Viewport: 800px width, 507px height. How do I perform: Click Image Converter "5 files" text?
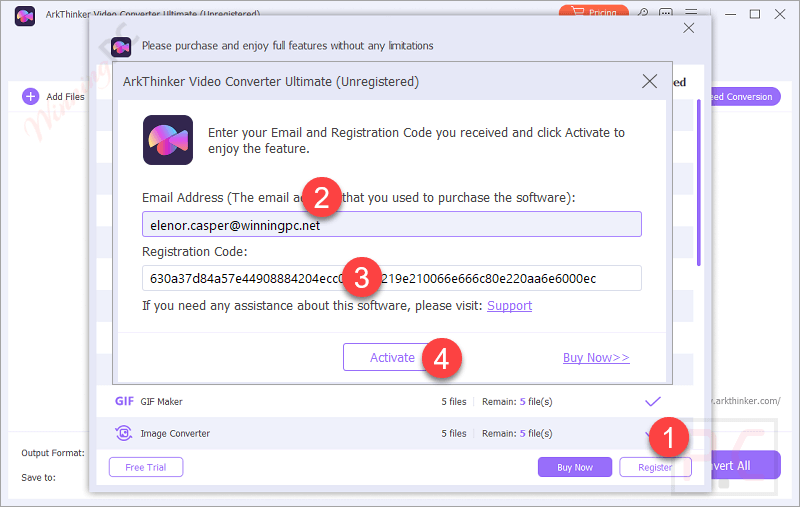[454, 434]
